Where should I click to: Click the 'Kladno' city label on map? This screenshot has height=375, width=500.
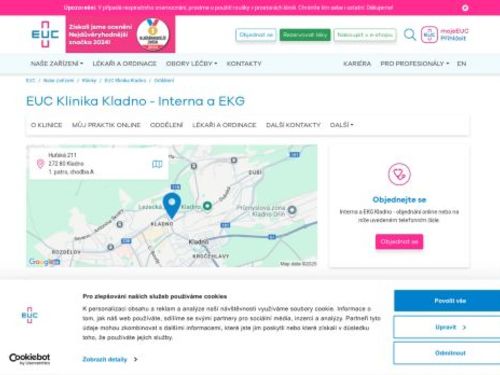198,242
